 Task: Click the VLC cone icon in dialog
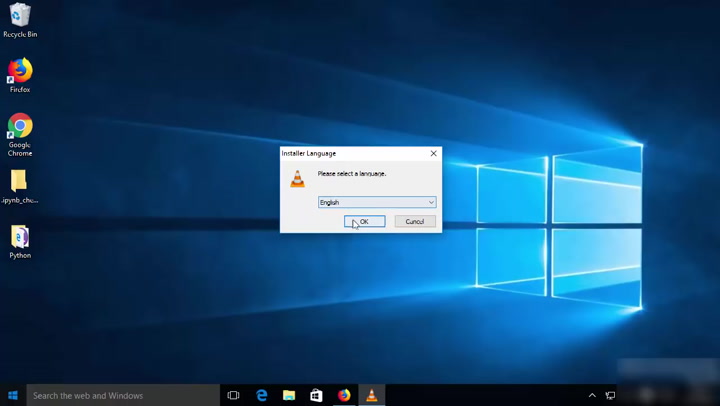tap(297, 179)
